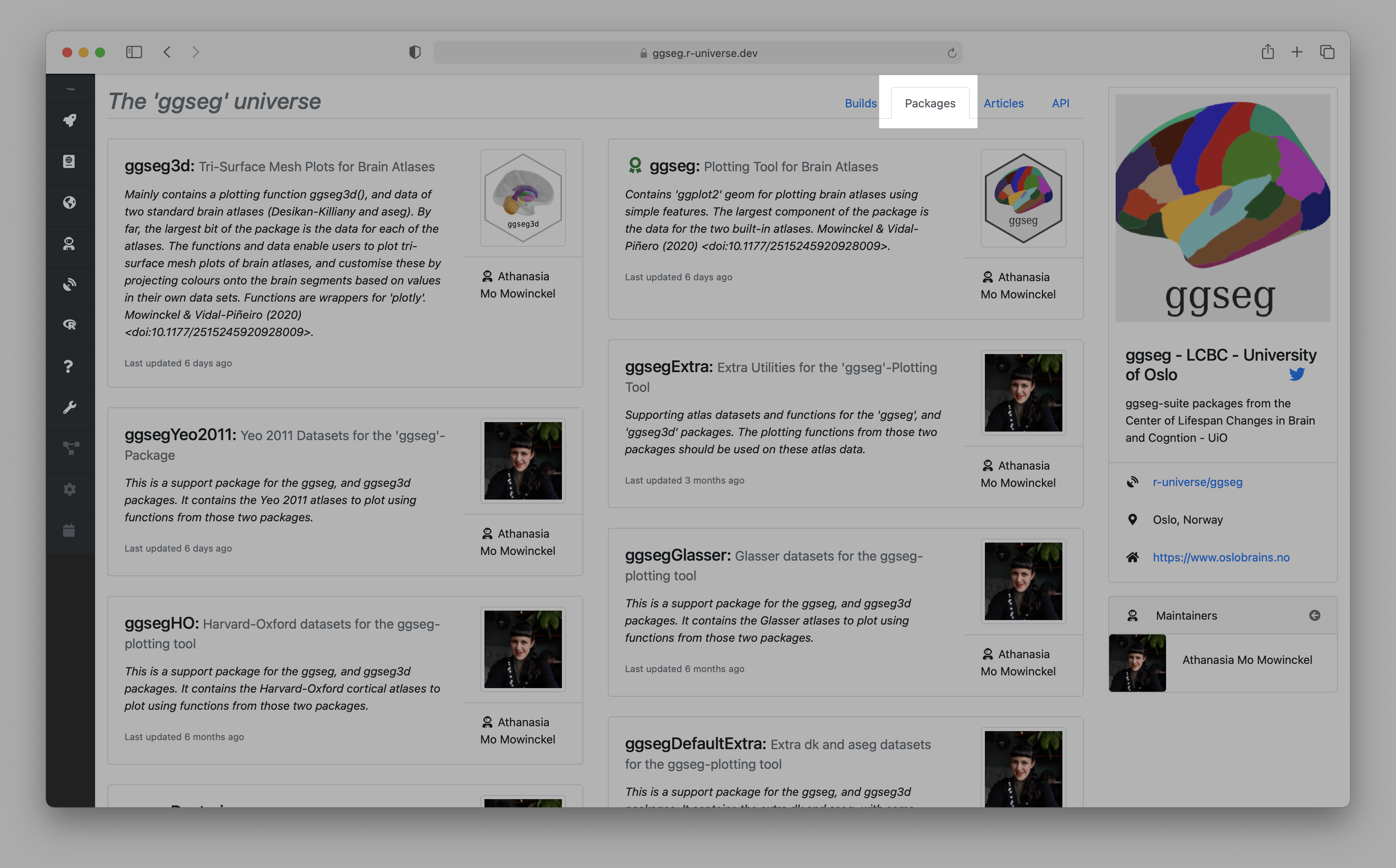Screen dimensions: 1396x868
Task: Click the dimmed network diagram sidebar icon
Action: pyautogui.click(x=70, y=448)
